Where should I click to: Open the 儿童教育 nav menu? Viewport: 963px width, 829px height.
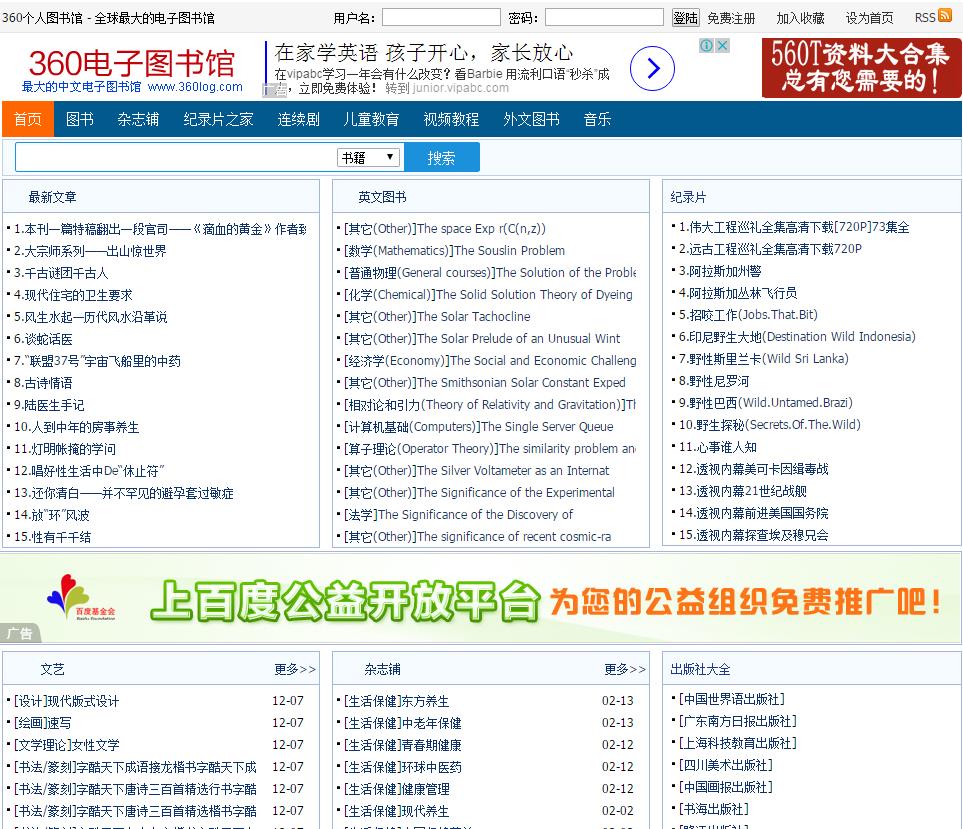click(x=372, y=119)
